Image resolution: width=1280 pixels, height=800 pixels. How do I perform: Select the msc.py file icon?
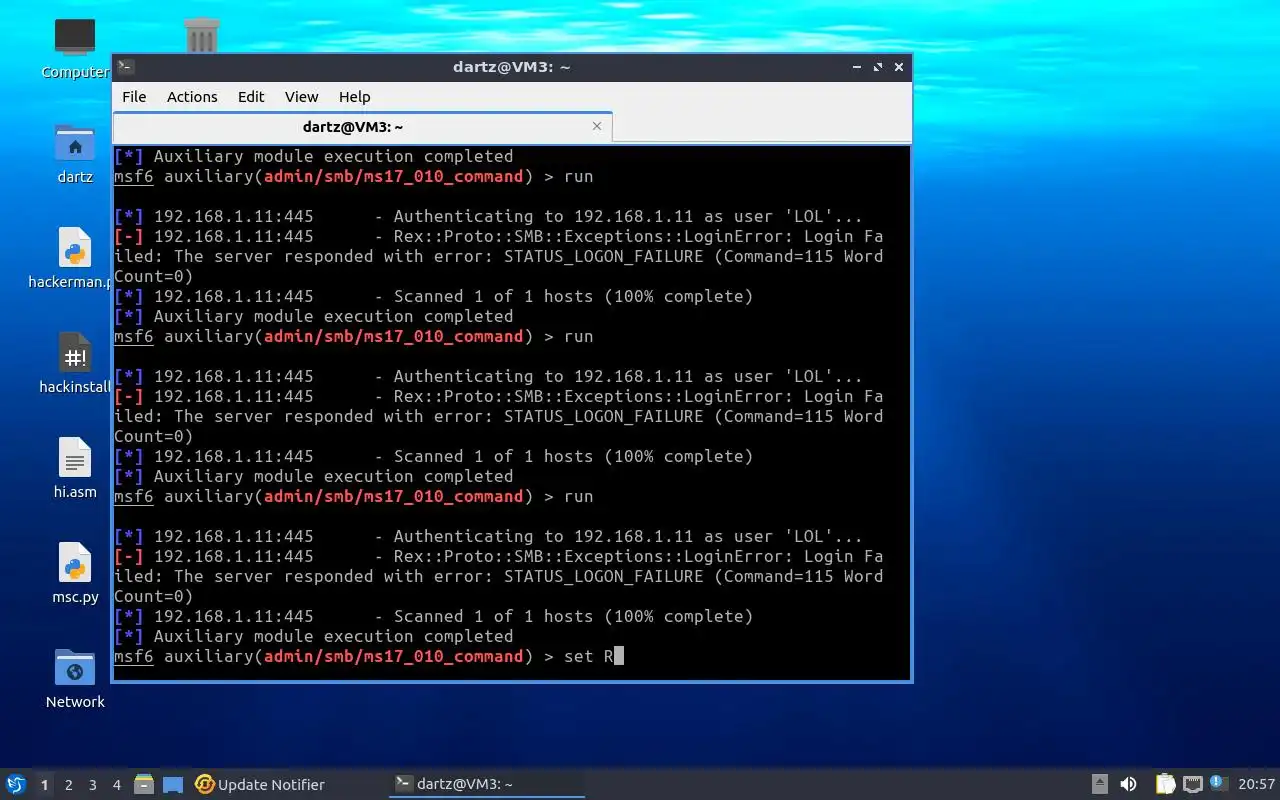pyautogui.click(x=75, y=563)
